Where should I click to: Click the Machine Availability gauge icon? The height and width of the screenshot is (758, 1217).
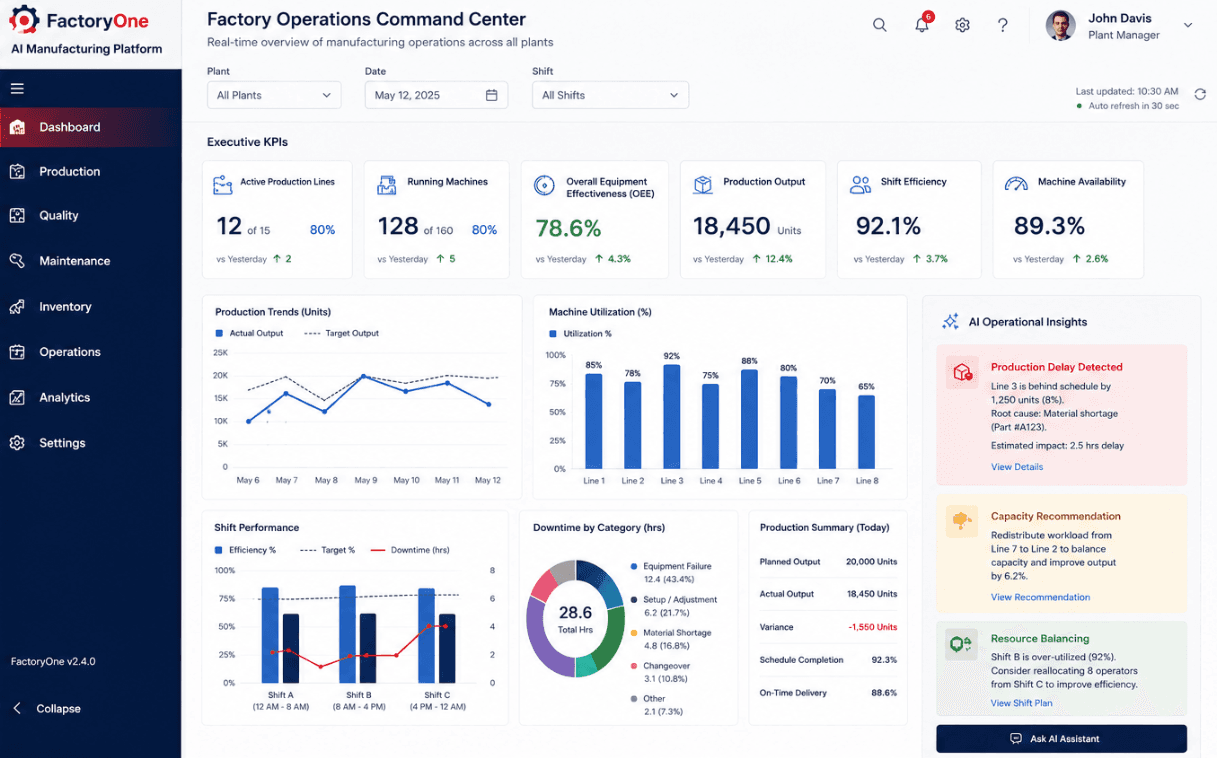click(1016, 185)
